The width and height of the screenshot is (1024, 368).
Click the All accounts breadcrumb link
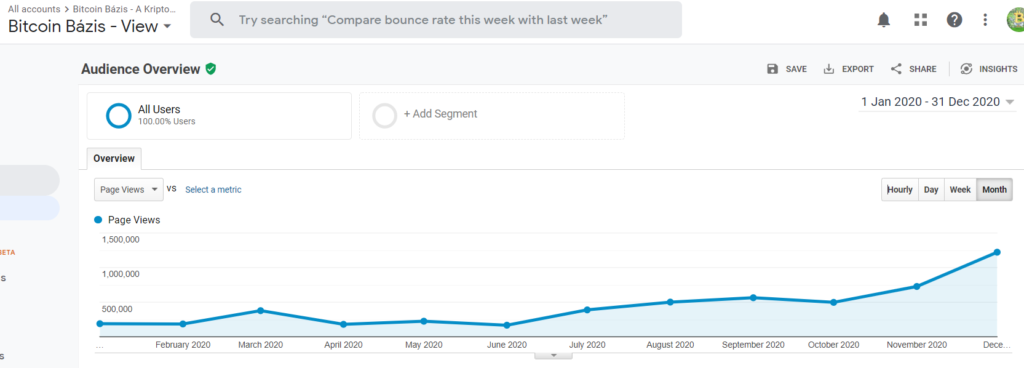tap(34, 8)
